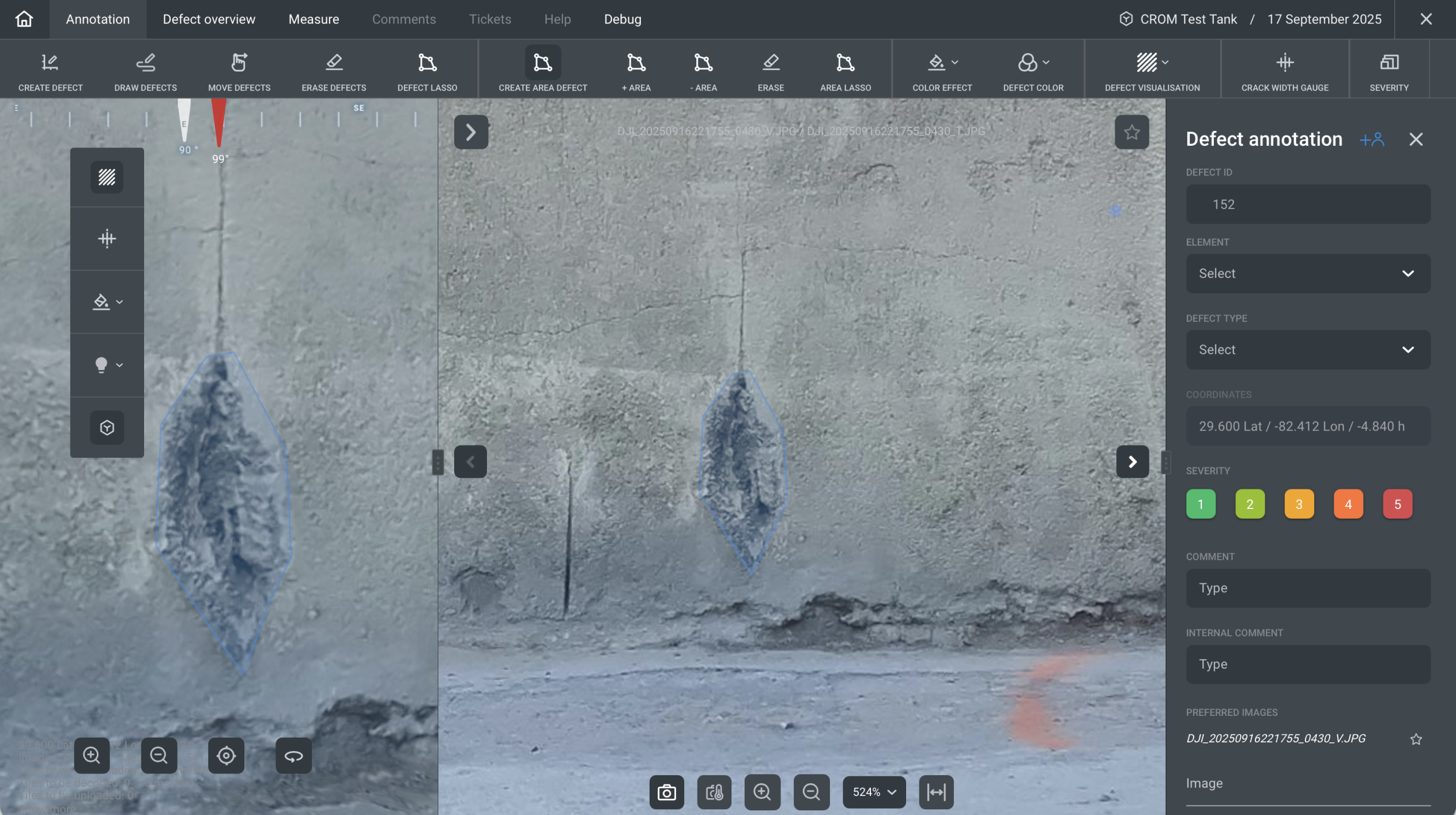The width and height of the screenshot is (1456, 815).
Task: Open the Crack Width Gauge tool
Action: pos(1284,69)
